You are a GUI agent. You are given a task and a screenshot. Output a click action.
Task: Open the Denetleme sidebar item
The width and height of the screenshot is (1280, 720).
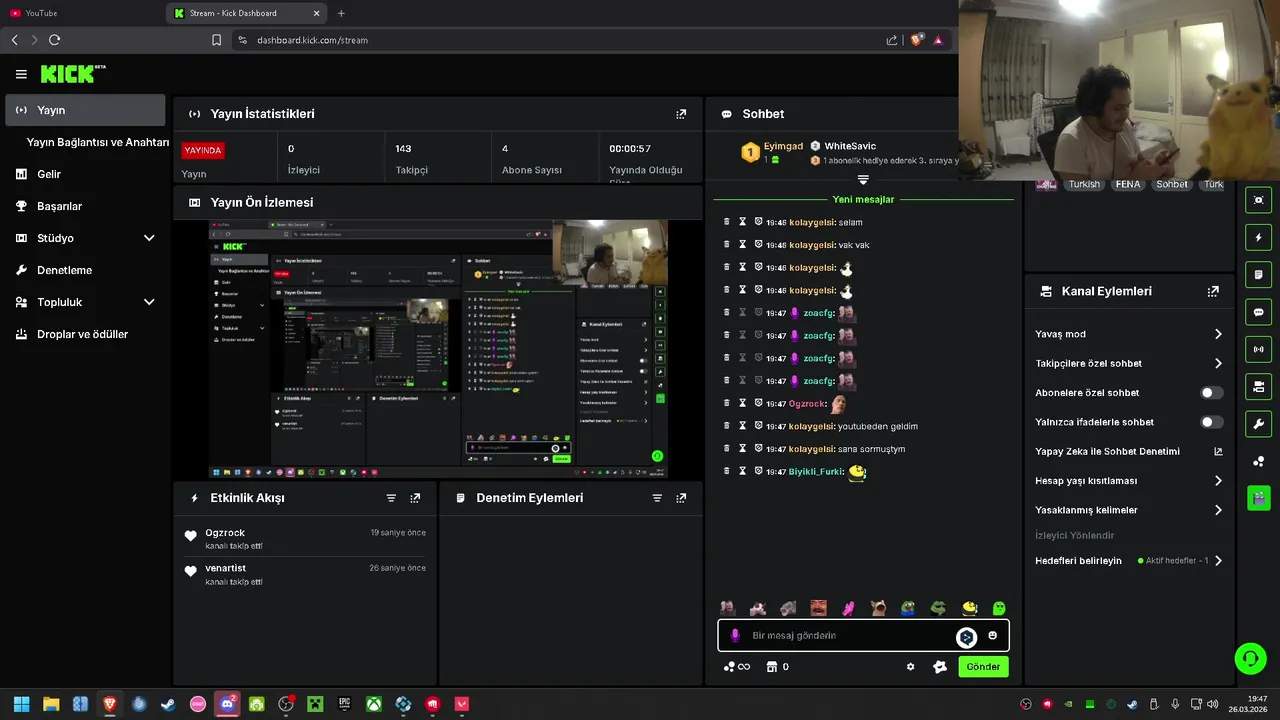pos(85,270)
